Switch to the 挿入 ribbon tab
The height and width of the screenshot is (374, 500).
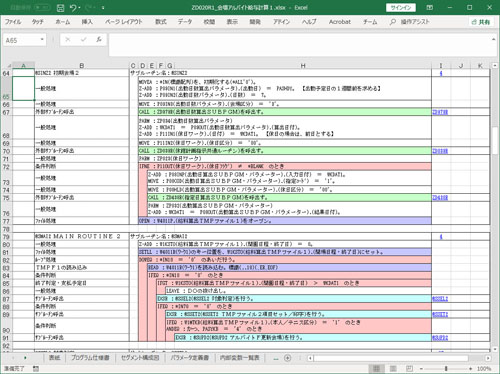coord(87,22)
